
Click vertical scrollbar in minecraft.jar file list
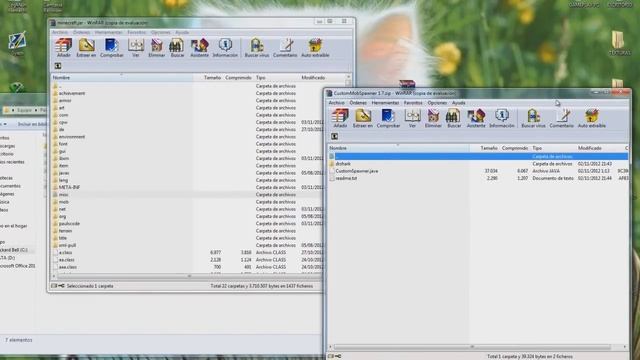pyautogui.click(x=348, y=83)
